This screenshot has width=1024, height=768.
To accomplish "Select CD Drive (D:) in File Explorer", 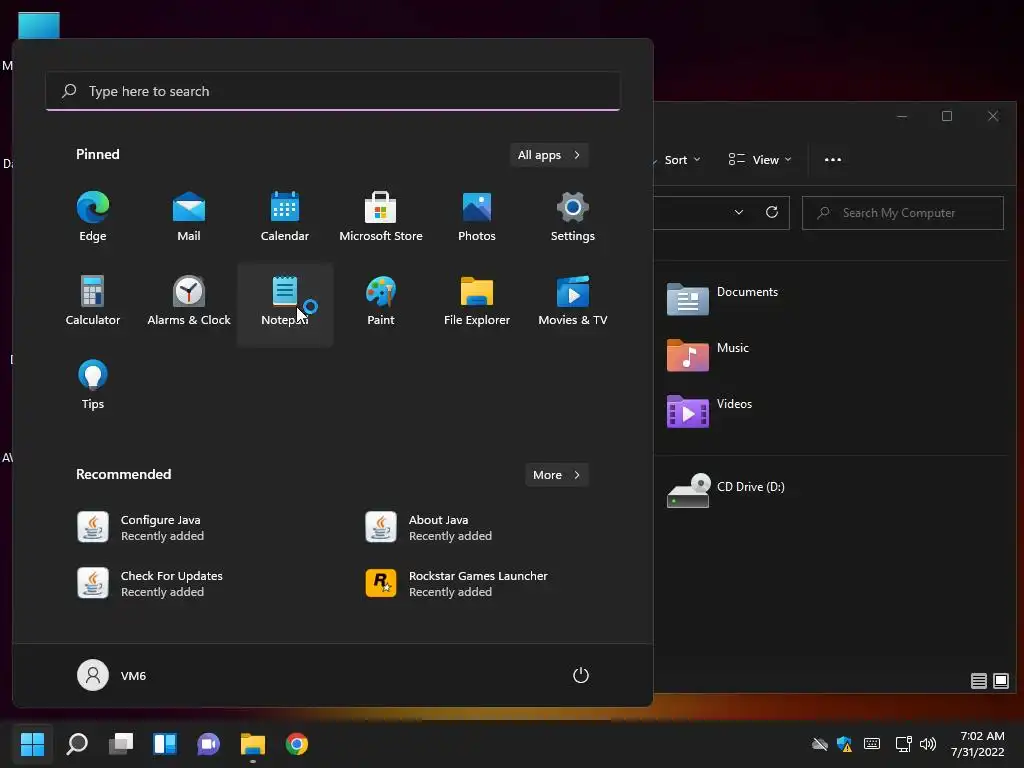I will point(726,491).
